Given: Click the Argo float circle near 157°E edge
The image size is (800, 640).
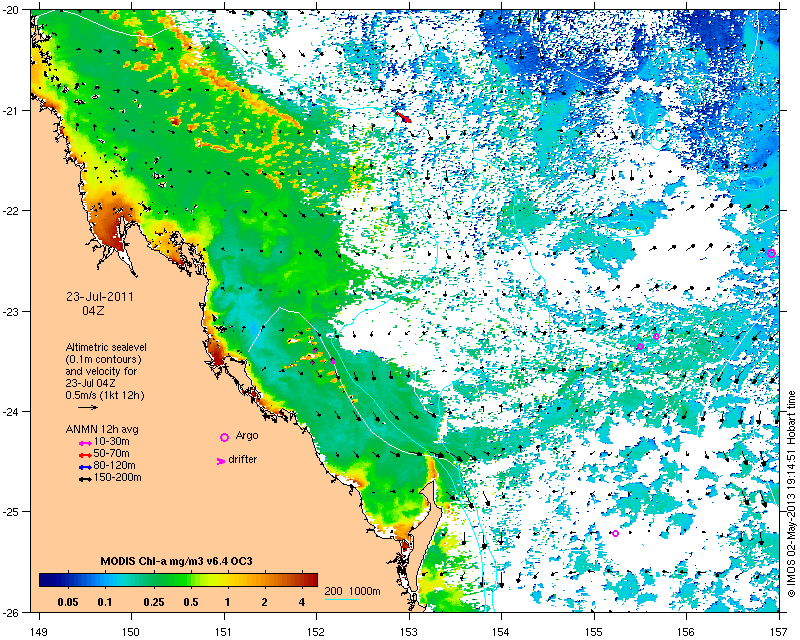Looking at the screenshot, I should (x=771, y=253).
